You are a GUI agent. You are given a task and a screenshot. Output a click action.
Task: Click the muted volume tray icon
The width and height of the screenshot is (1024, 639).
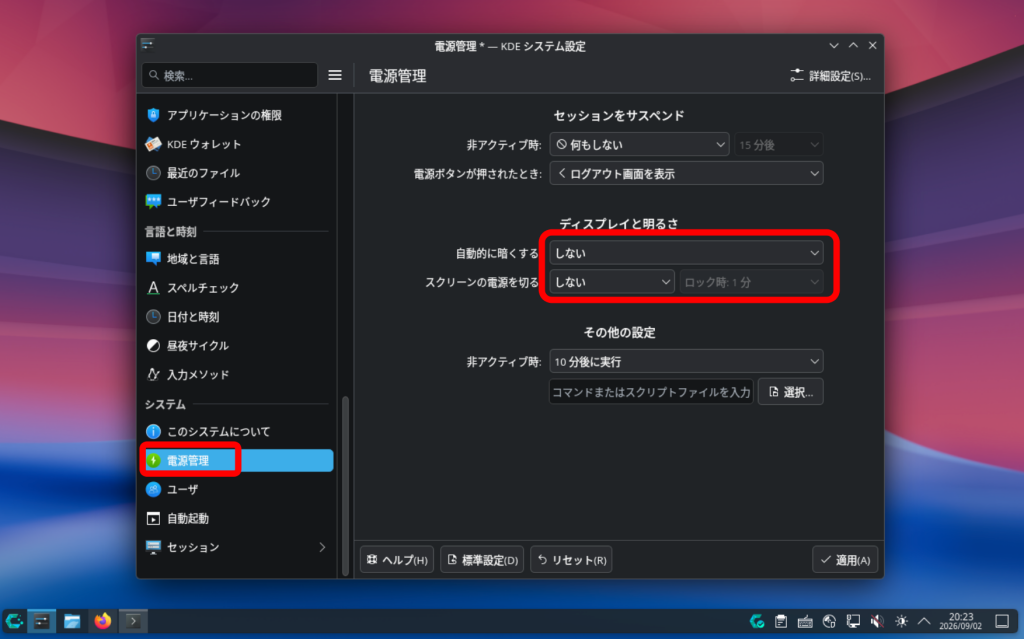pos(877,621)
